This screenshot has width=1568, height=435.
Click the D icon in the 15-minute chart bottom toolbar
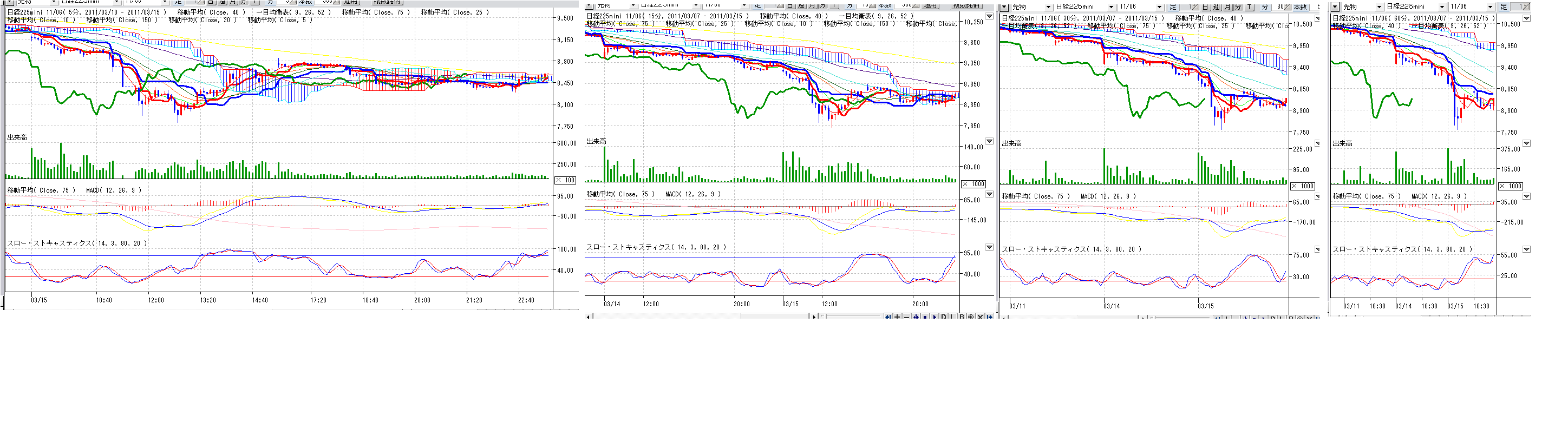pos(944,317)
